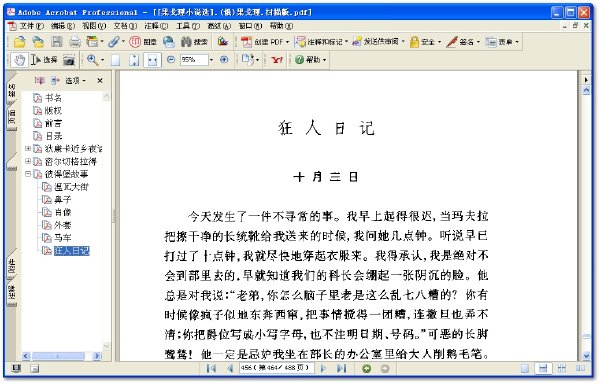Open the 选项 options menu in bookmarks panel
The height and width of the screenshot is (384, 600).
click(76, 81)
